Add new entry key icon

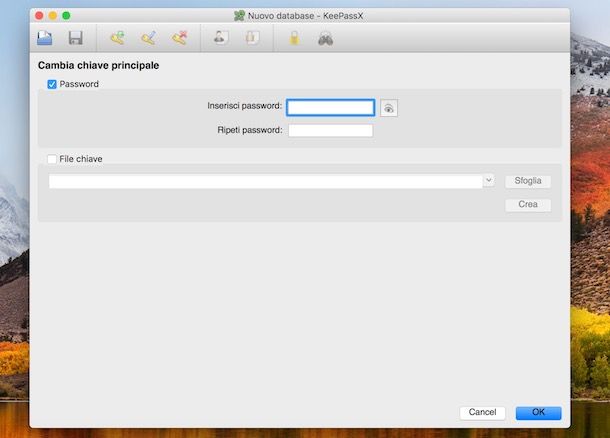[117, 38]
